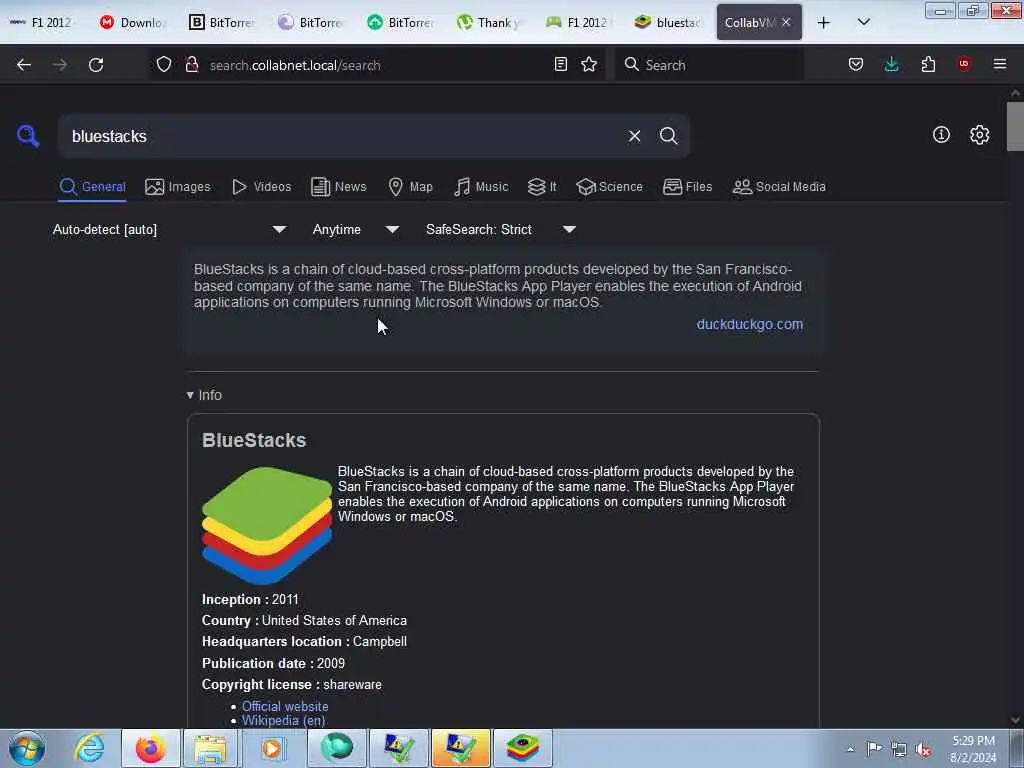
Task: Click the Copyright license : shareware text
Action: click(292, 684)
